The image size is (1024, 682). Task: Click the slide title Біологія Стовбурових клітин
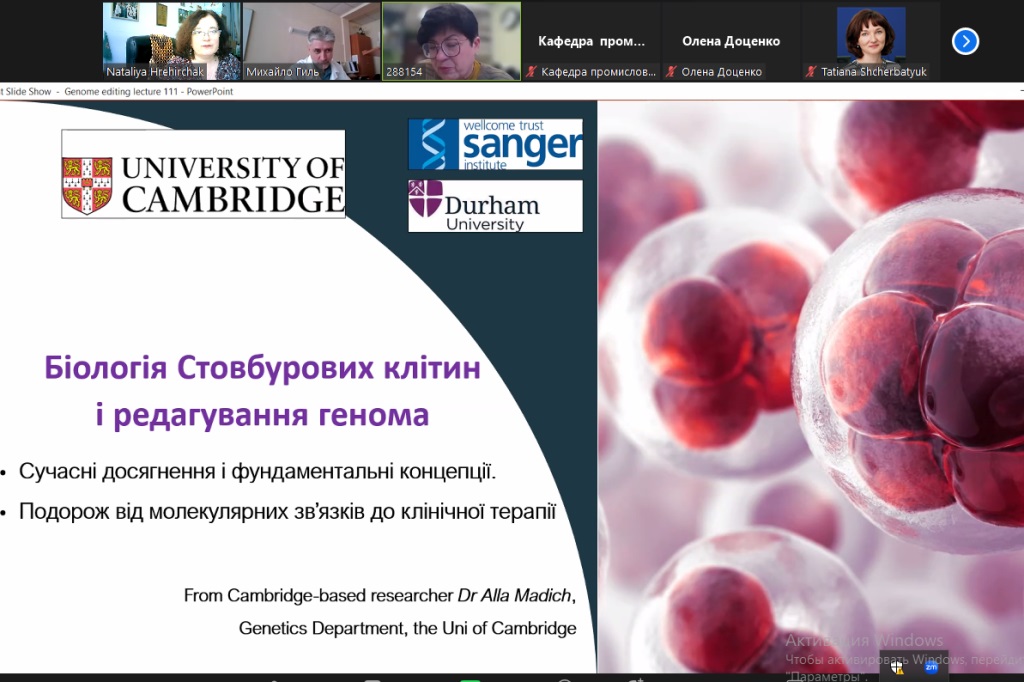pyautogui.click(x=262, y=368)
